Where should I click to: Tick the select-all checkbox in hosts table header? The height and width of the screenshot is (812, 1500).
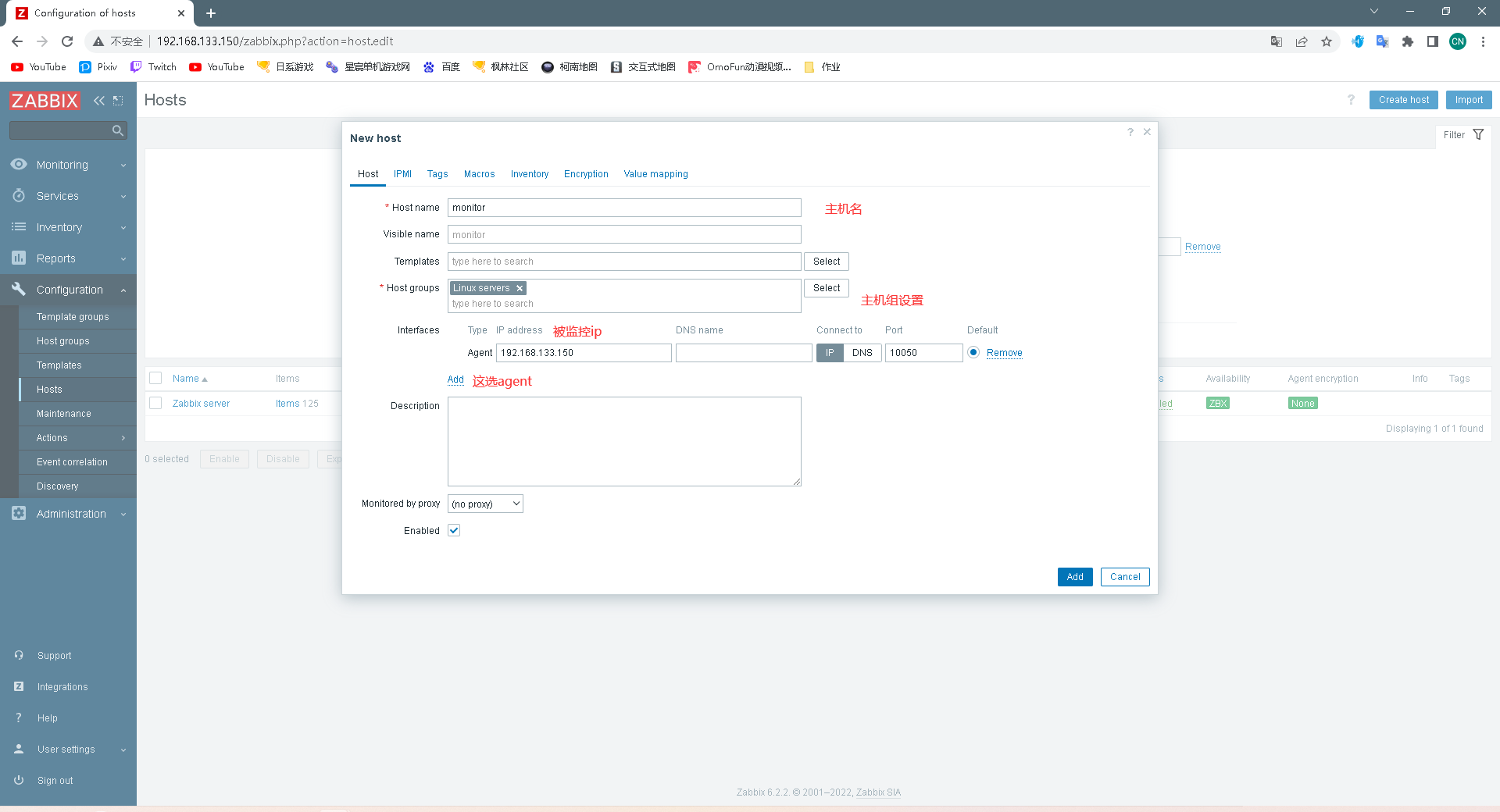point(155,378)
